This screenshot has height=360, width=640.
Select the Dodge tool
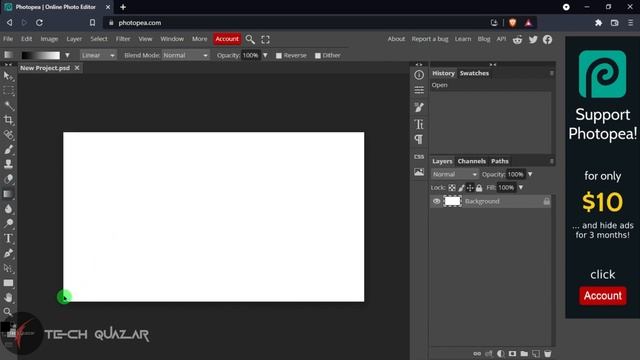pyautogui.click(x=8, y=223)
